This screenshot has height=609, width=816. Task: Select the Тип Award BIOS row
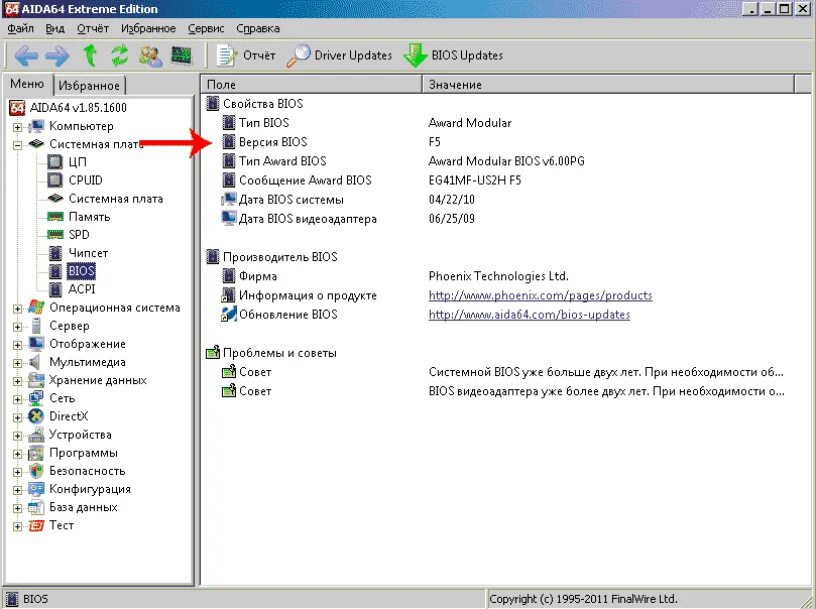505,161
